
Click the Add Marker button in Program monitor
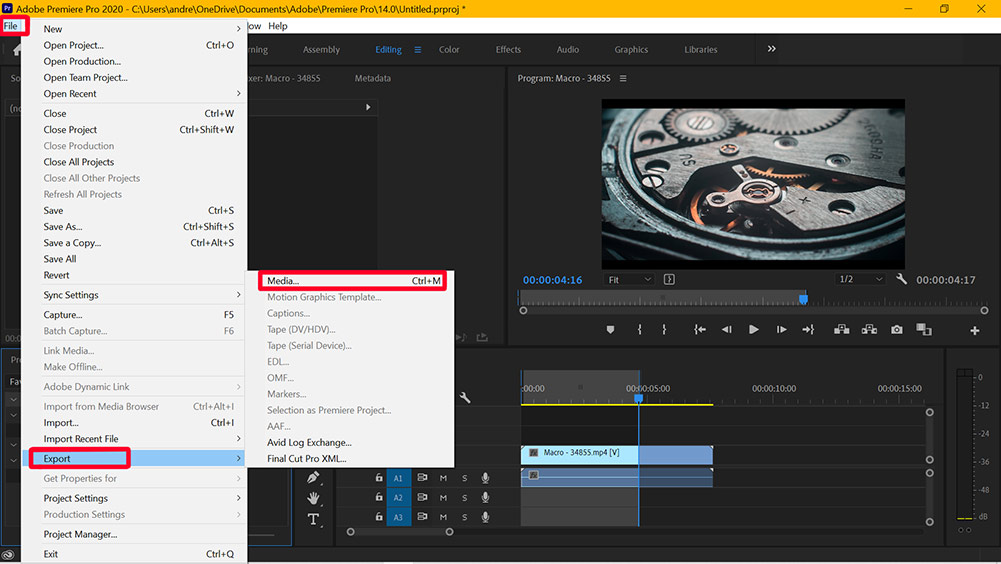(610, 330)
